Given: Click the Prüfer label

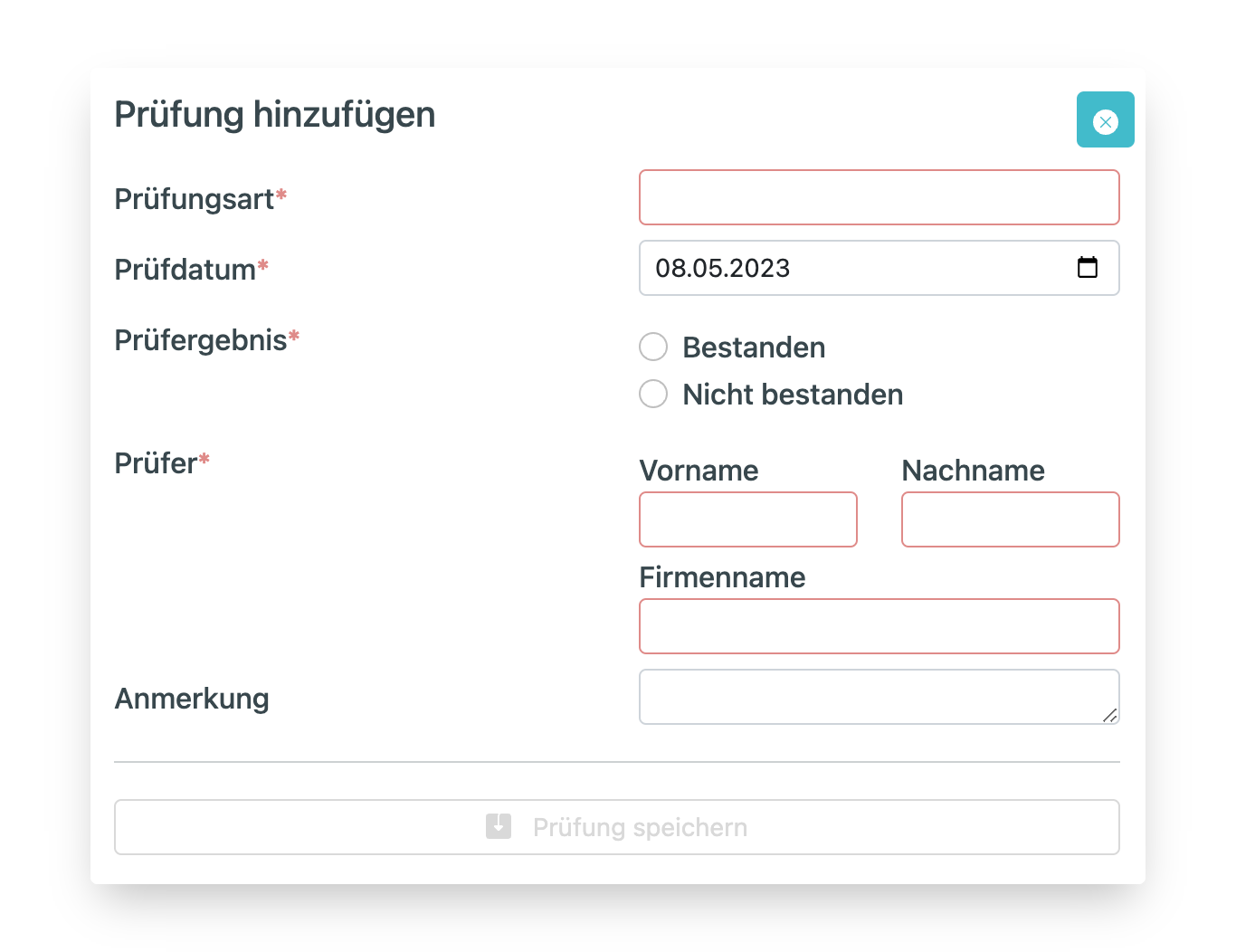Looking at the screenshot, I should coord(161,463).
